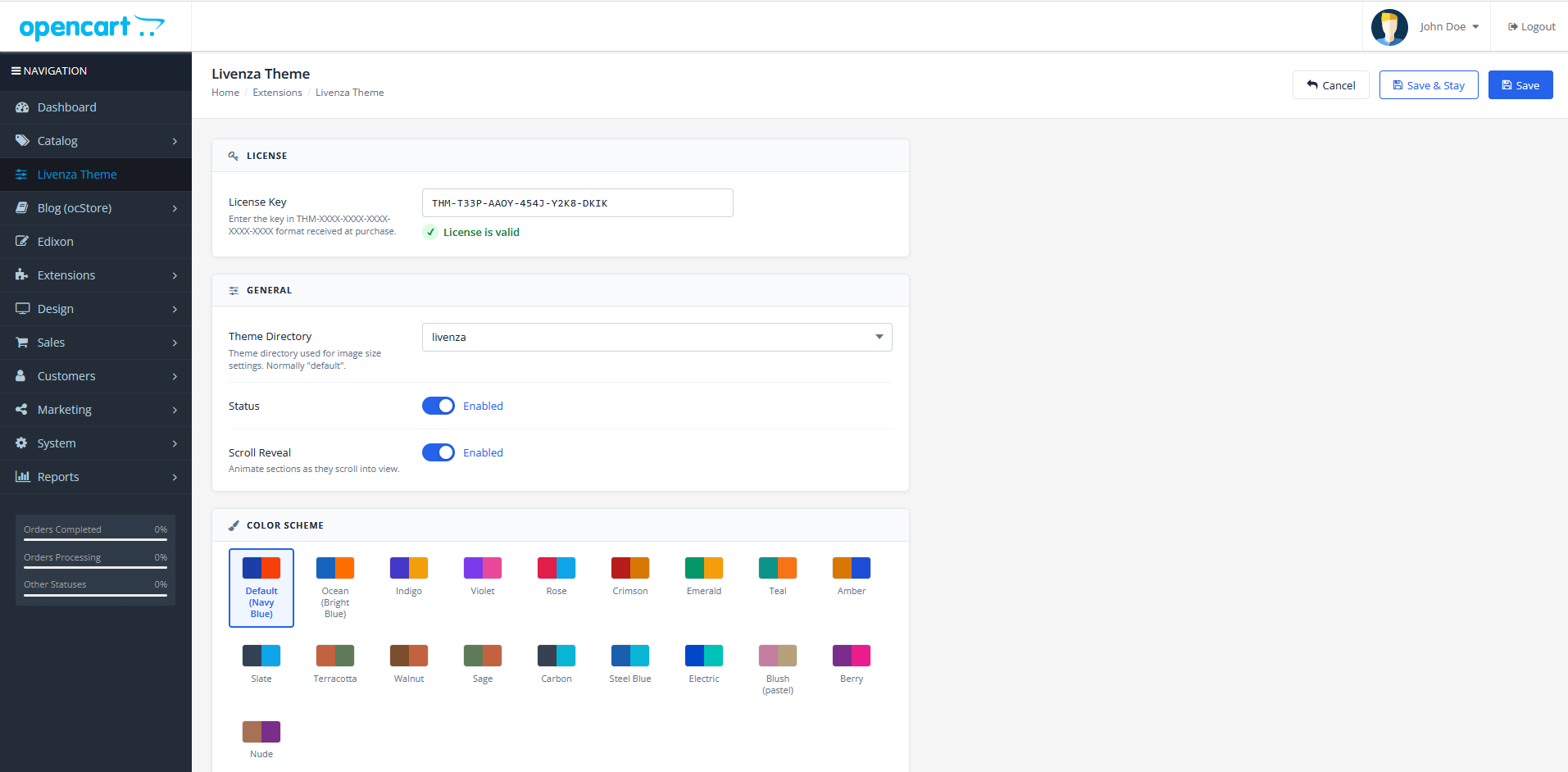Expand the System menu chevron
The image size is (1568, 772).
point(175,443)
